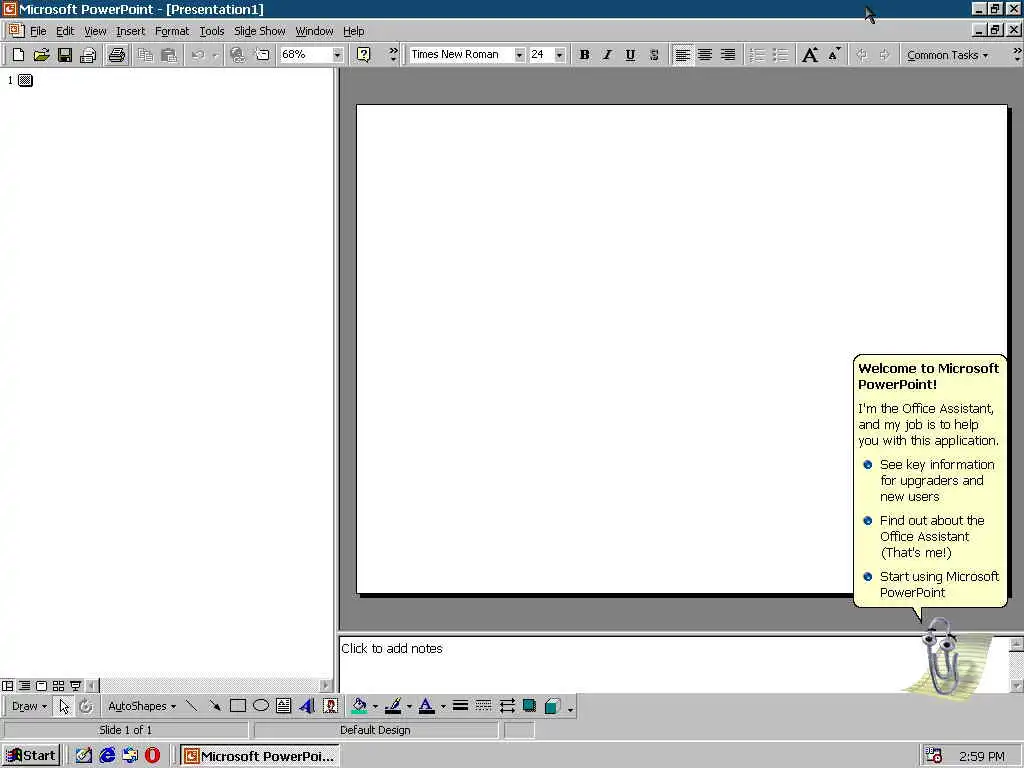Insert WordArt from drawing toolbar
Image resolution: width=1024 pixels, height=768 pixels.
tap(307, 705)
